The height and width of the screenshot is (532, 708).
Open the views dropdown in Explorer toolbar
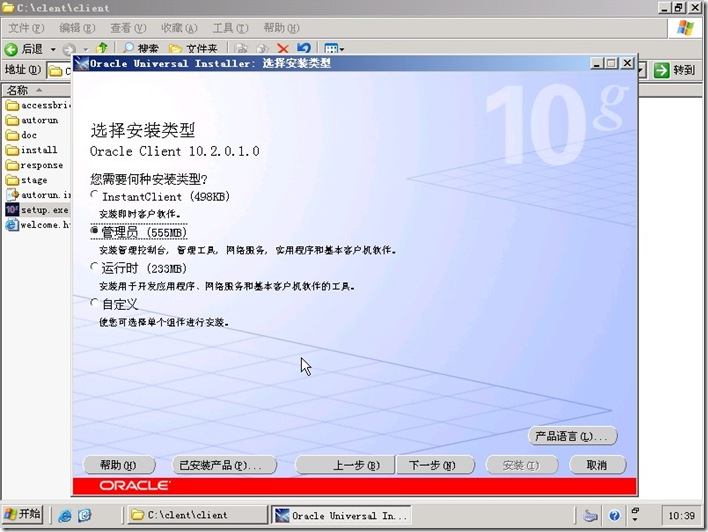click(335, 48)
